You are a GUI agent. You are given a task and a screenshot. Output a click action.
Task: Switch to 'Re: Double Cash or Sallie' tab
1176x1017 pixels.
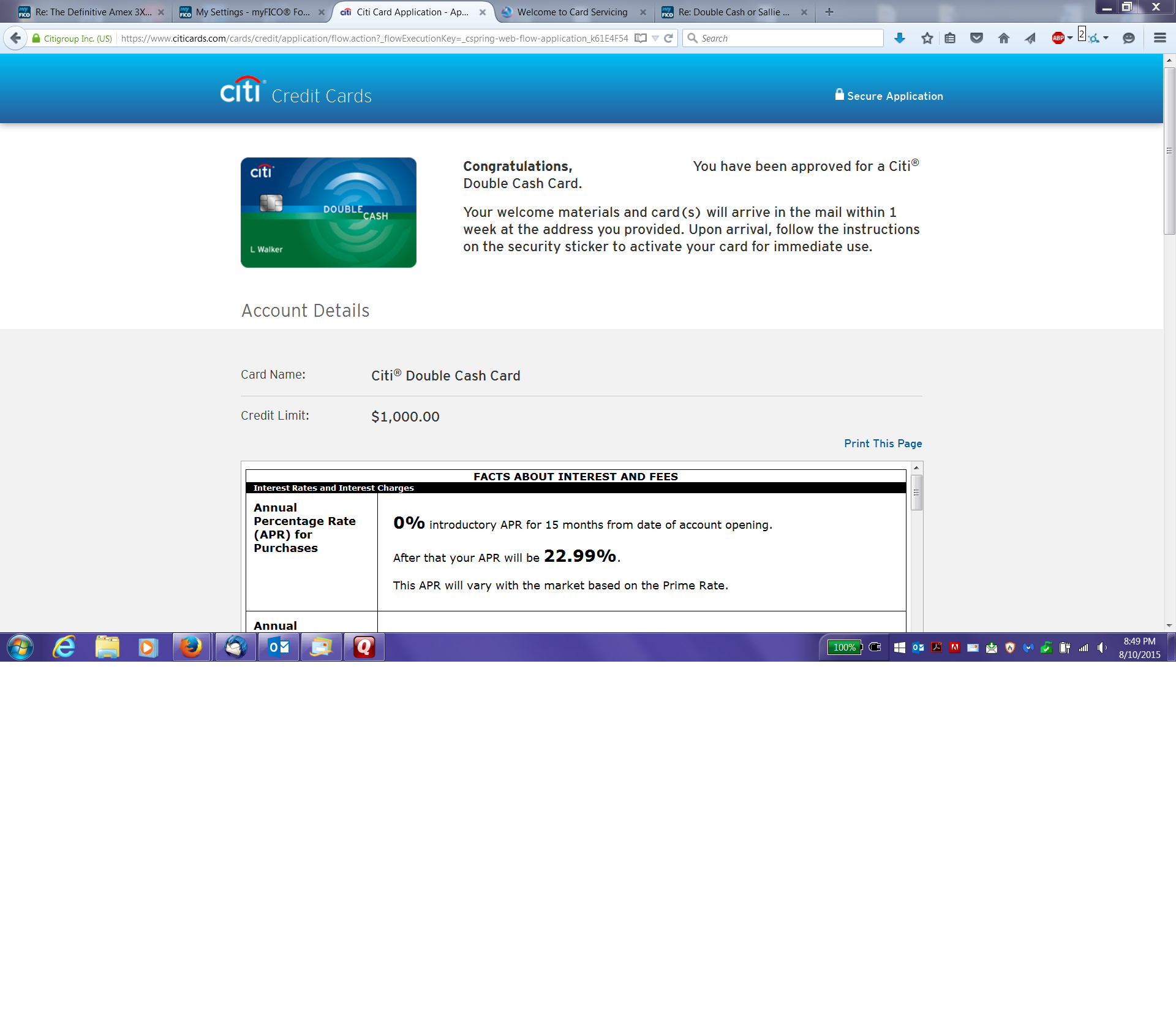[x=734, y=12]
